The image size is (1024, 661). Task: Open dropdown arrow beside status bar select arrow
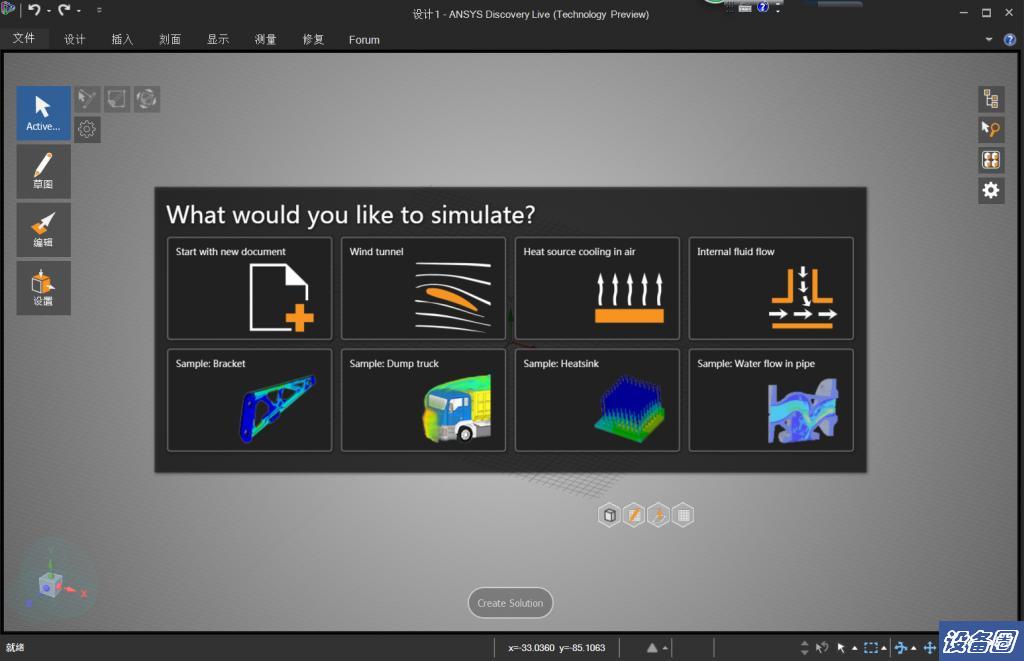[x=854, y=648]
